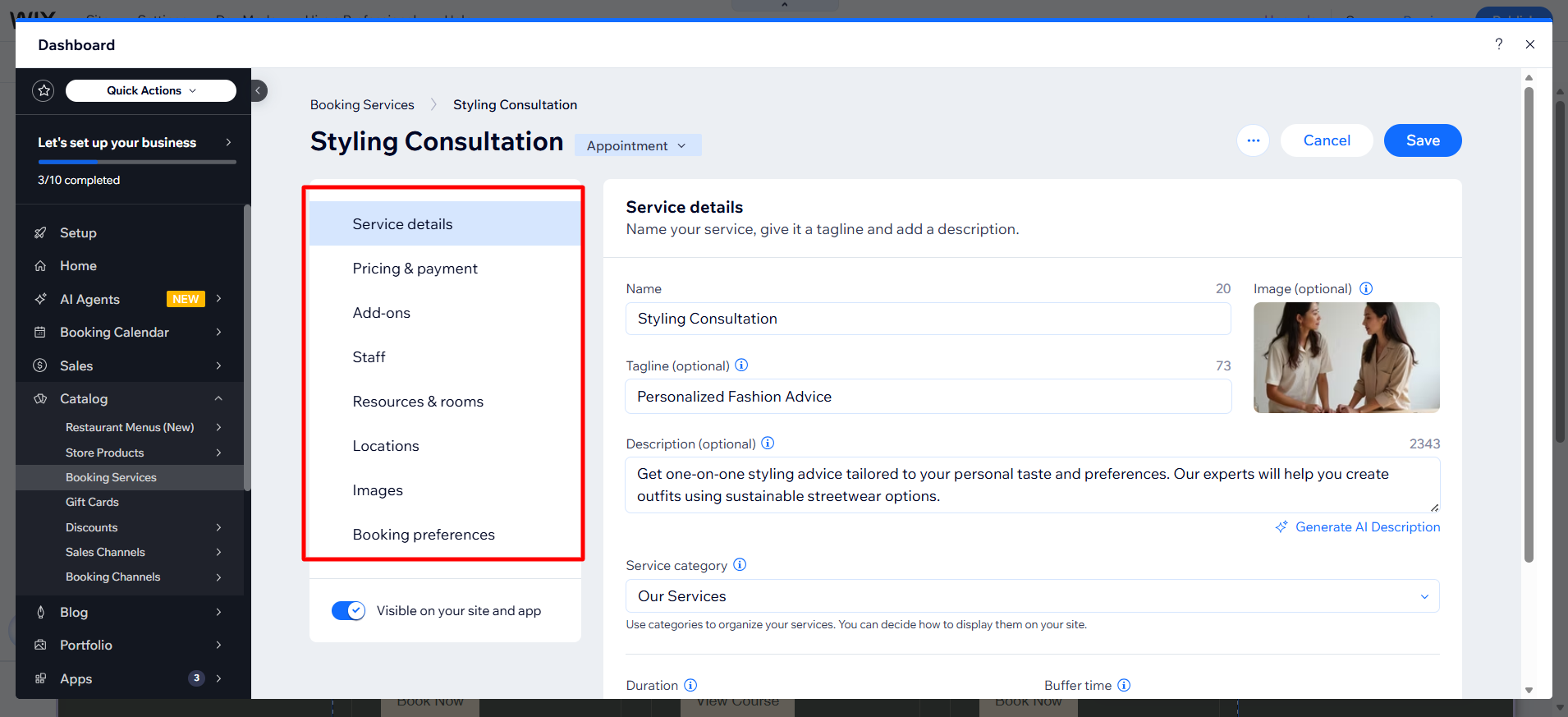Click info icon next to Image (optional)

[x=1366, y=288]
